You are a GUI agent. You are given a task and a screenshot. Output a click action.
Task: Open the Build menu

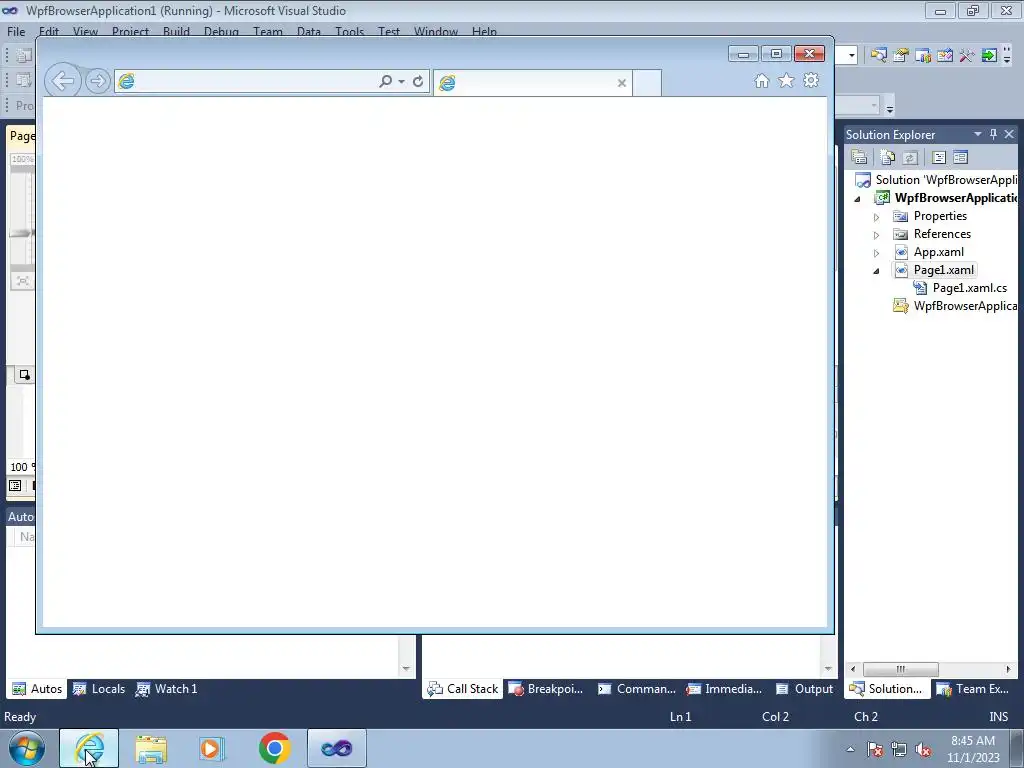pyautogui.click(x=176, y=31)
